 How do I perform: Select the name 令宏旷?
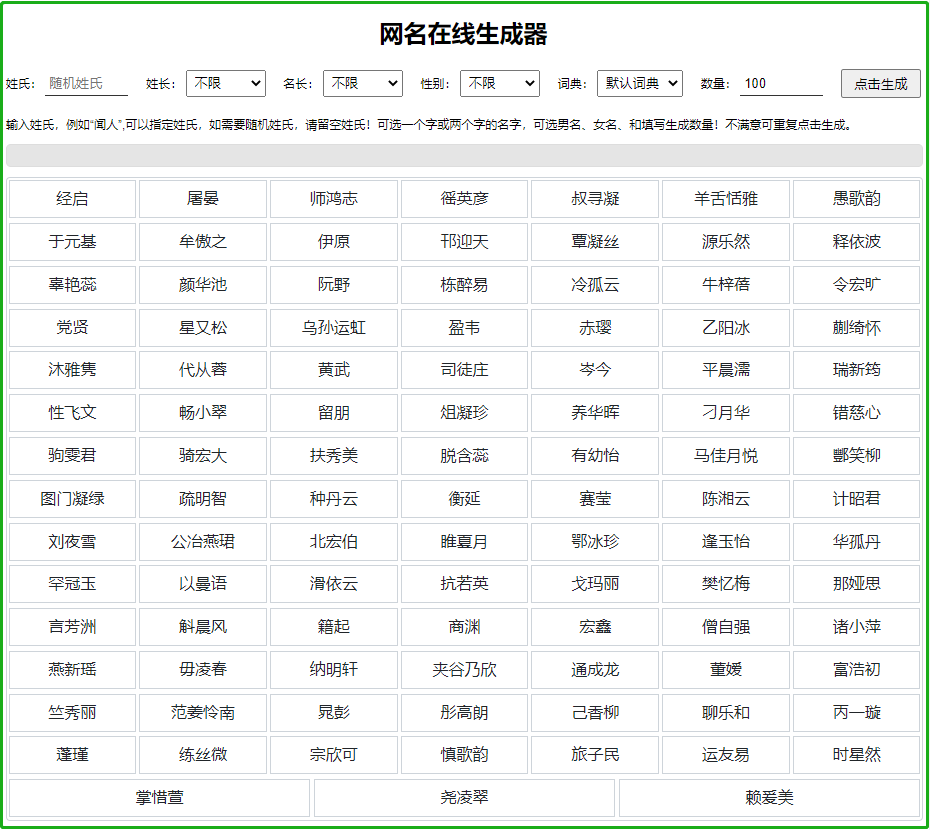pyautogui.click(x=856, y=285)
